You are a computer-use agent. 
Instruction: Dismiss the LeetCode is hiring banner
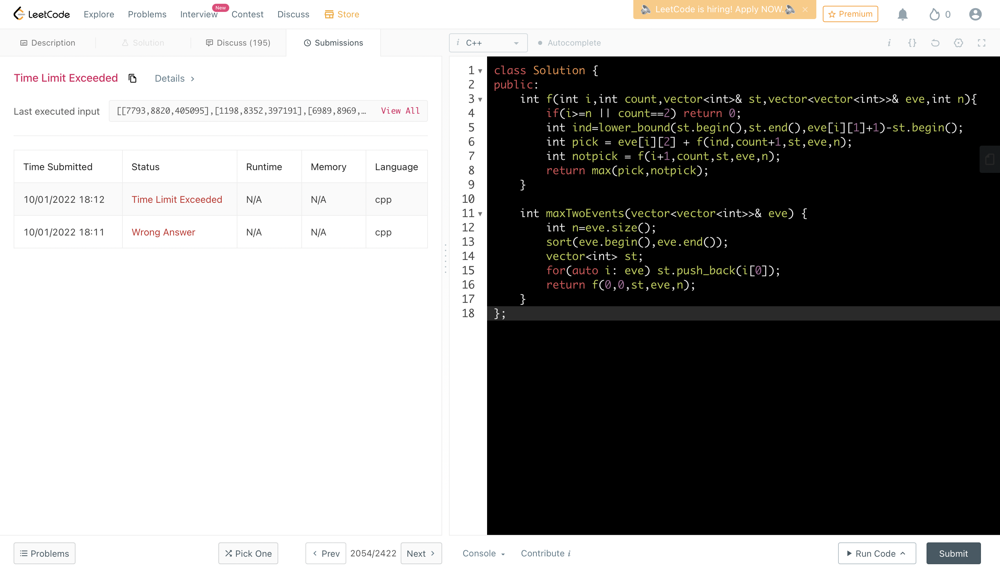tap(805, 10)
